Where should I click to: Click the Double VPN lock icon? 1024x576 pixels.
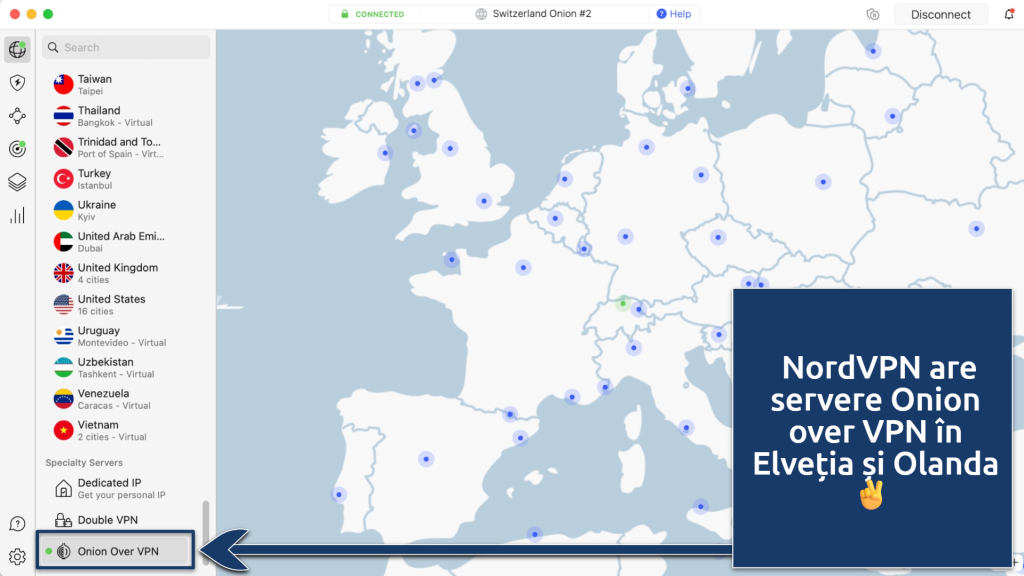[x=63, y=520]
